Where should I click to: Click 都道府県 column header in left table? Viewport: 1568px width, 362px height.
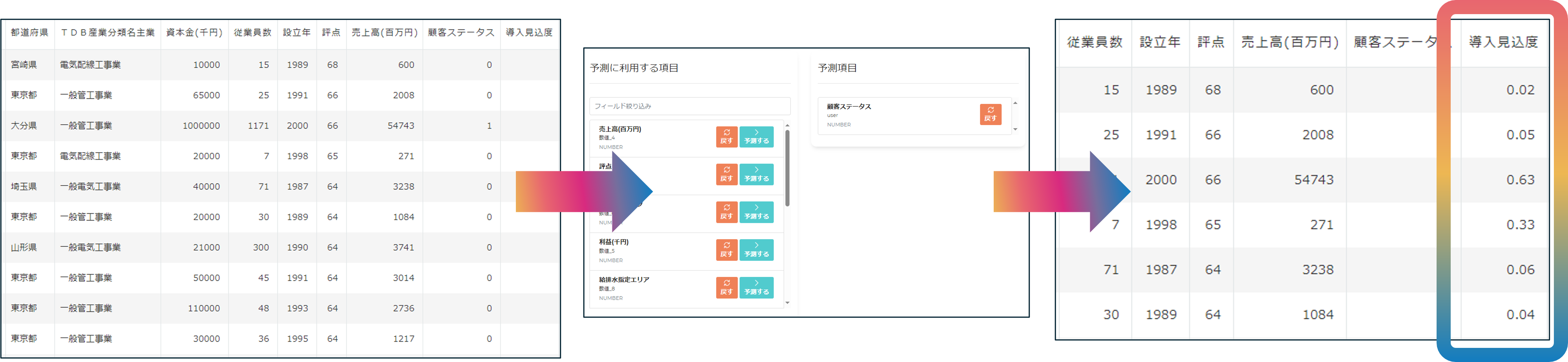pyautogui.click(x=29, y=33)
